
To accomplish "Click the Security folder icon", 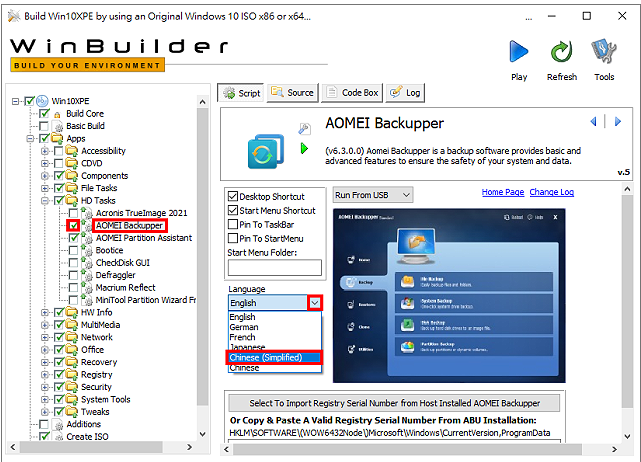I will [72, 387].
